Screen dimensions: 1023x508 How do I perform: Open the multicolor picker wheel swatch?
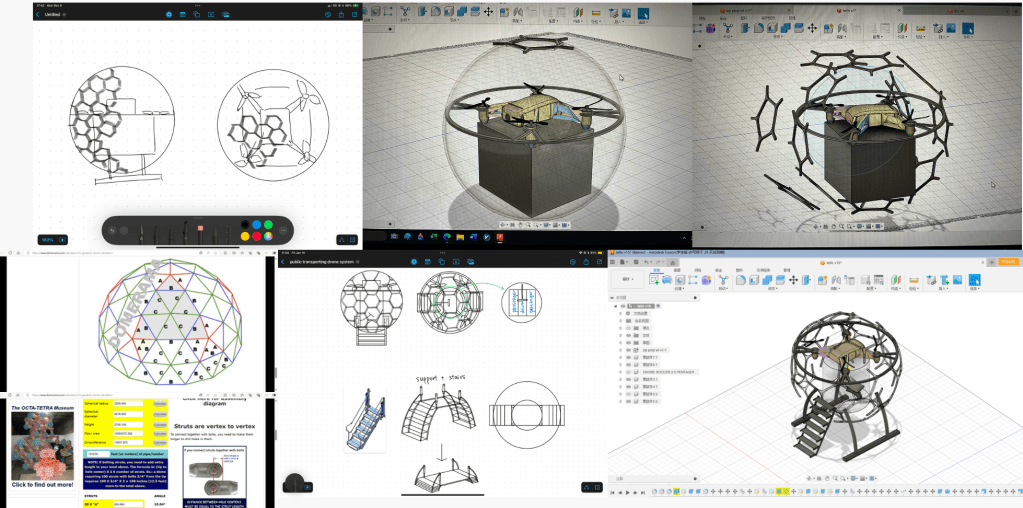pyautogui.click(x=268, y=236)
